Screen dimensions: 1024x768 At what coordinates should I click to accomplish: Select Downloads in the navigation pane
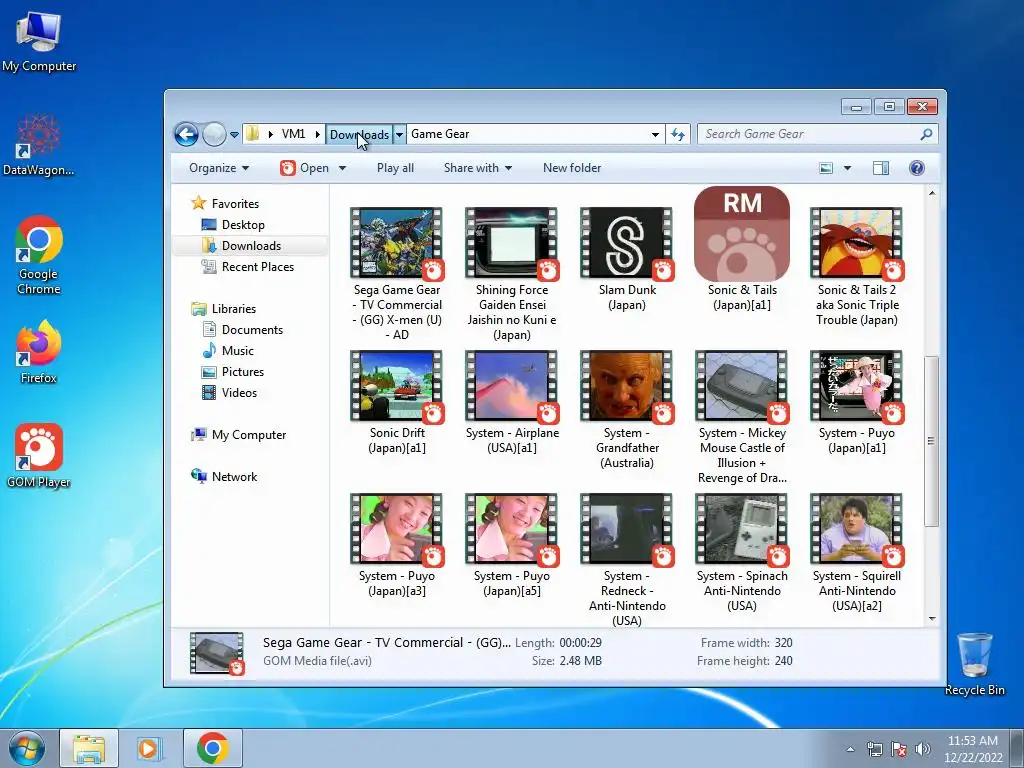coord(251,246)
